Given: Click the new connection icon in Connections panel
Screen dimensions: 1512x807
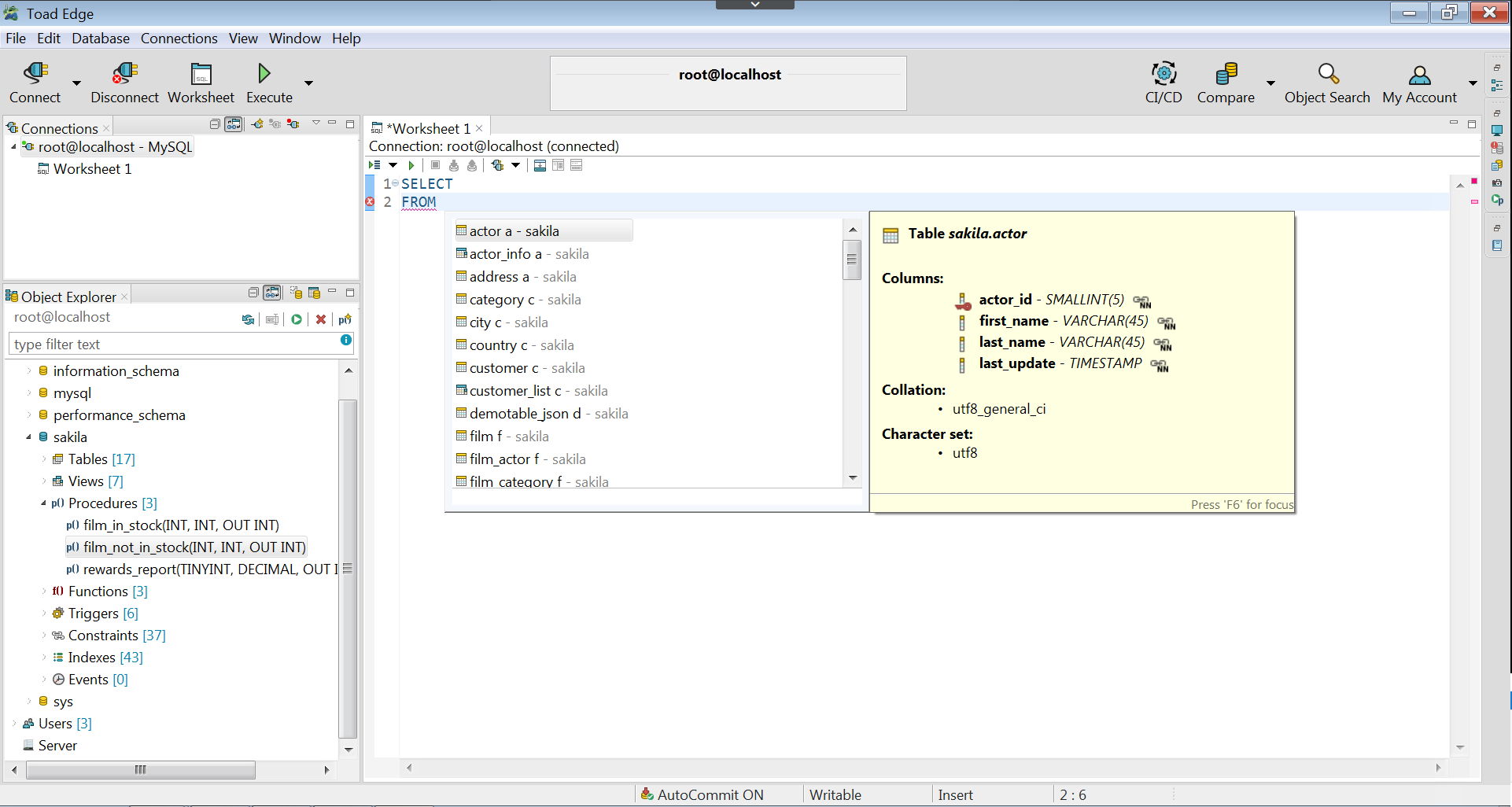Looking at the screenshot, I should 257,124.
